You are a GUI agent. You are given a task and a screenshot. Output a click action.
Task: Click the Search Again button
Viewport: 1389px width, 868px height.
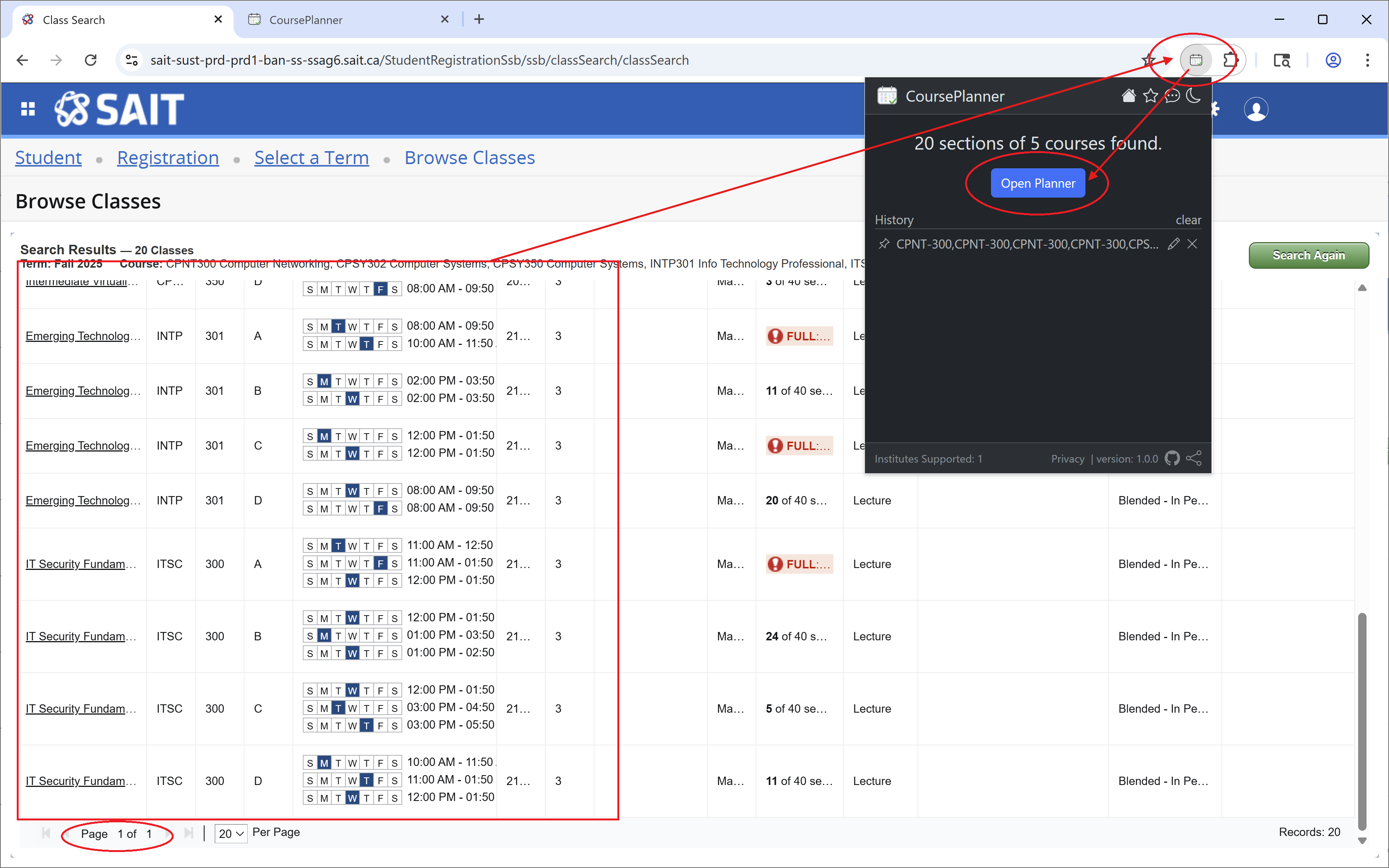point(1309,255)
